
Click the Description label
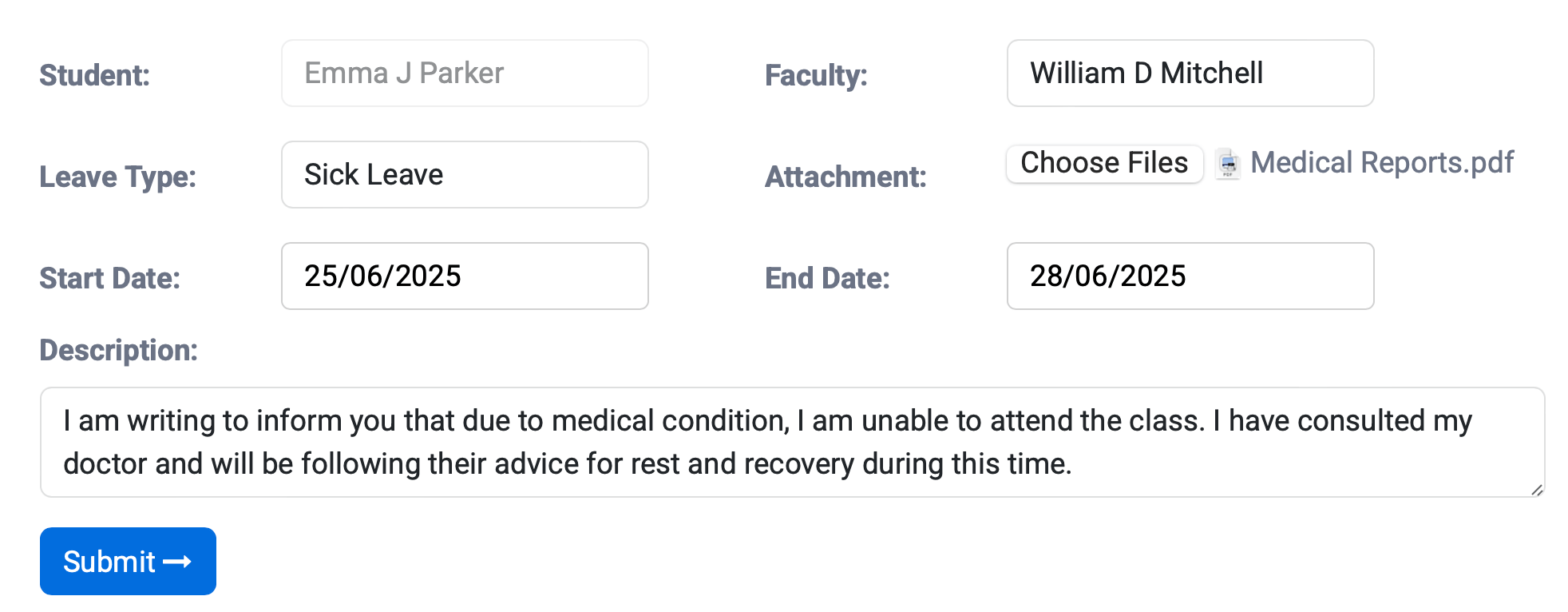tap(119, 350)
